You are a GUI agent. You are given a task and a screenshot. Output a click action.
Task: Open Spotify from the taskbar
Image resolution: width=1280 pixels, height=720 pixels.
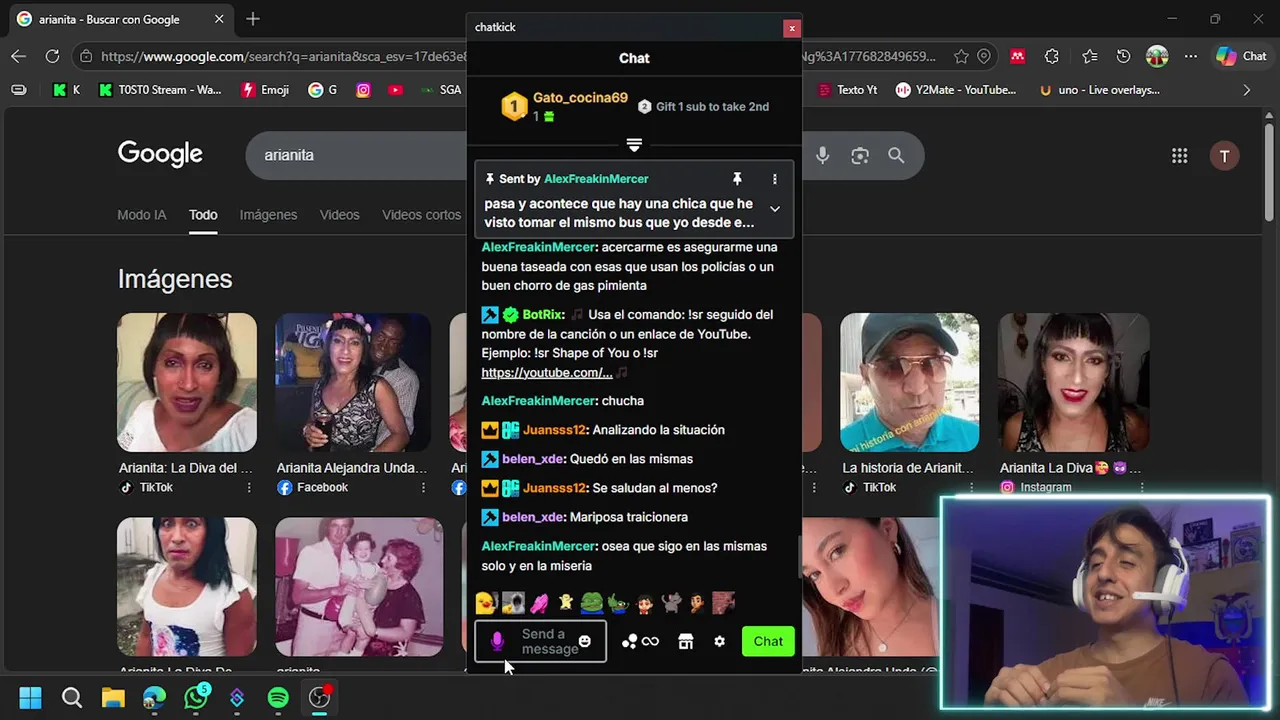(x=278, y=698)
